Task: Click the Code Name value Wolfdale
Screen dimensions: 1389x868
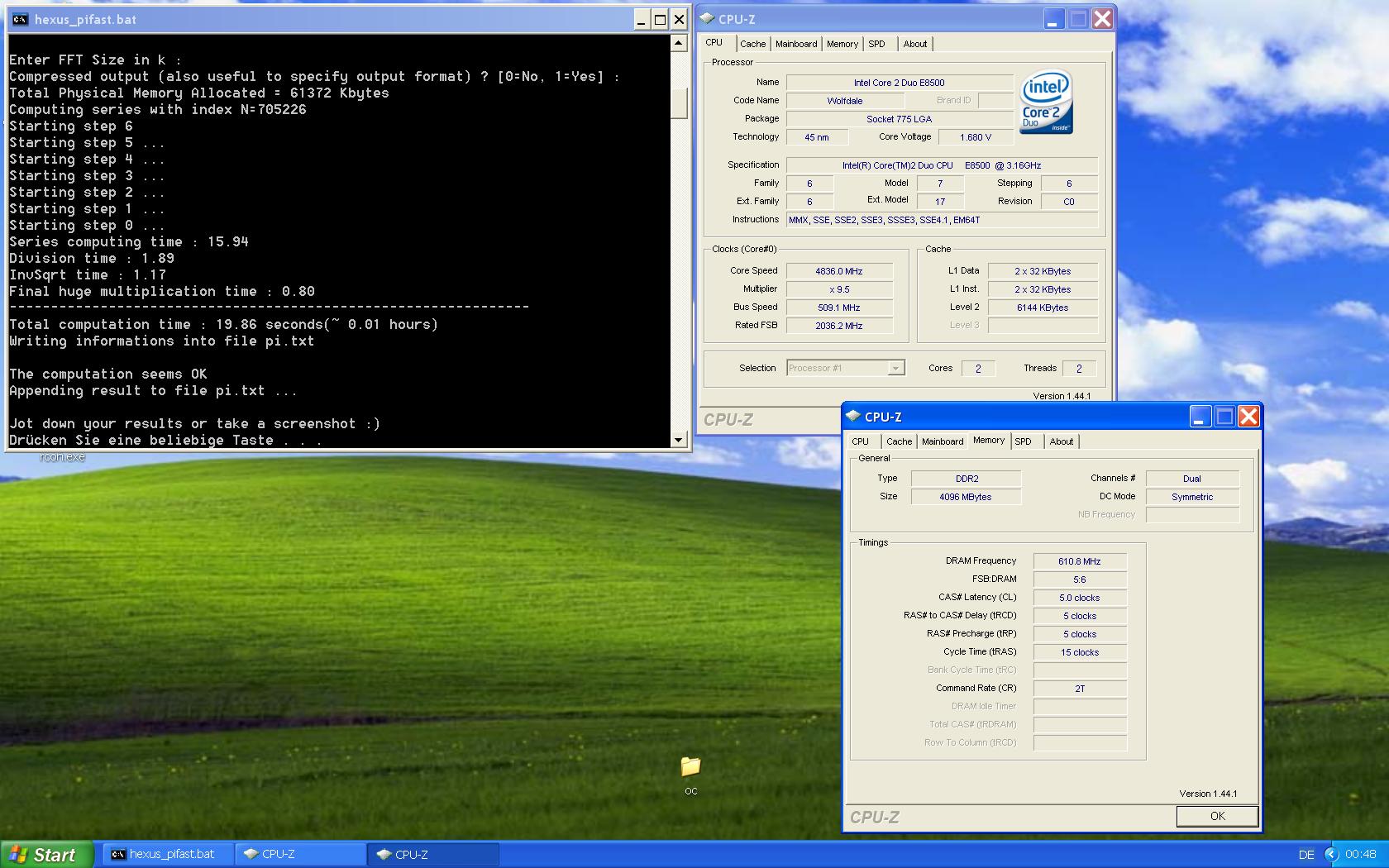Action: point(845,101)
